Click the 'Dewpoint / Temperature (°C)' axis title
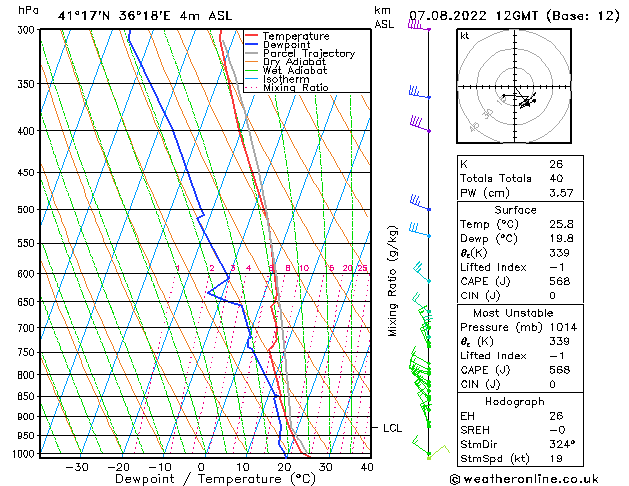Viewport: 629px width, 486px height. click(215, 479)
